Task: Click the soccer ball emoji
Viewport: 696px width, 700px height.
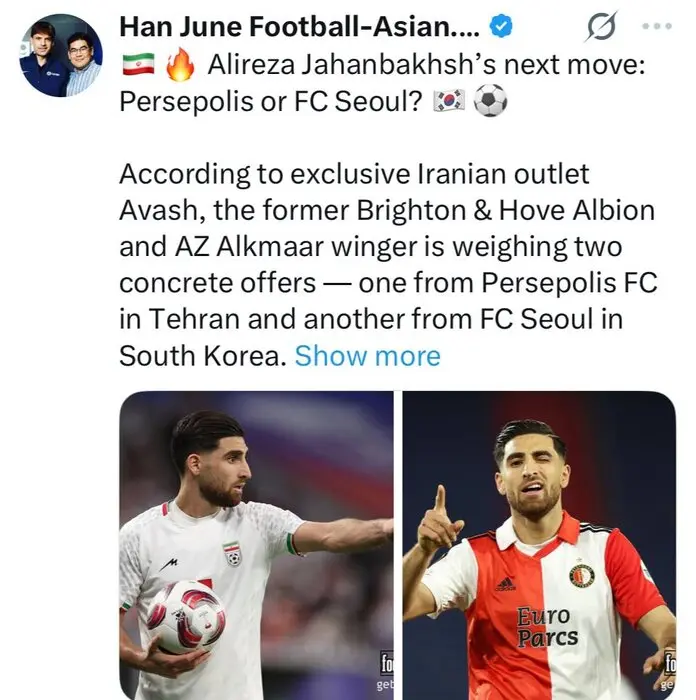Action: 489,101
